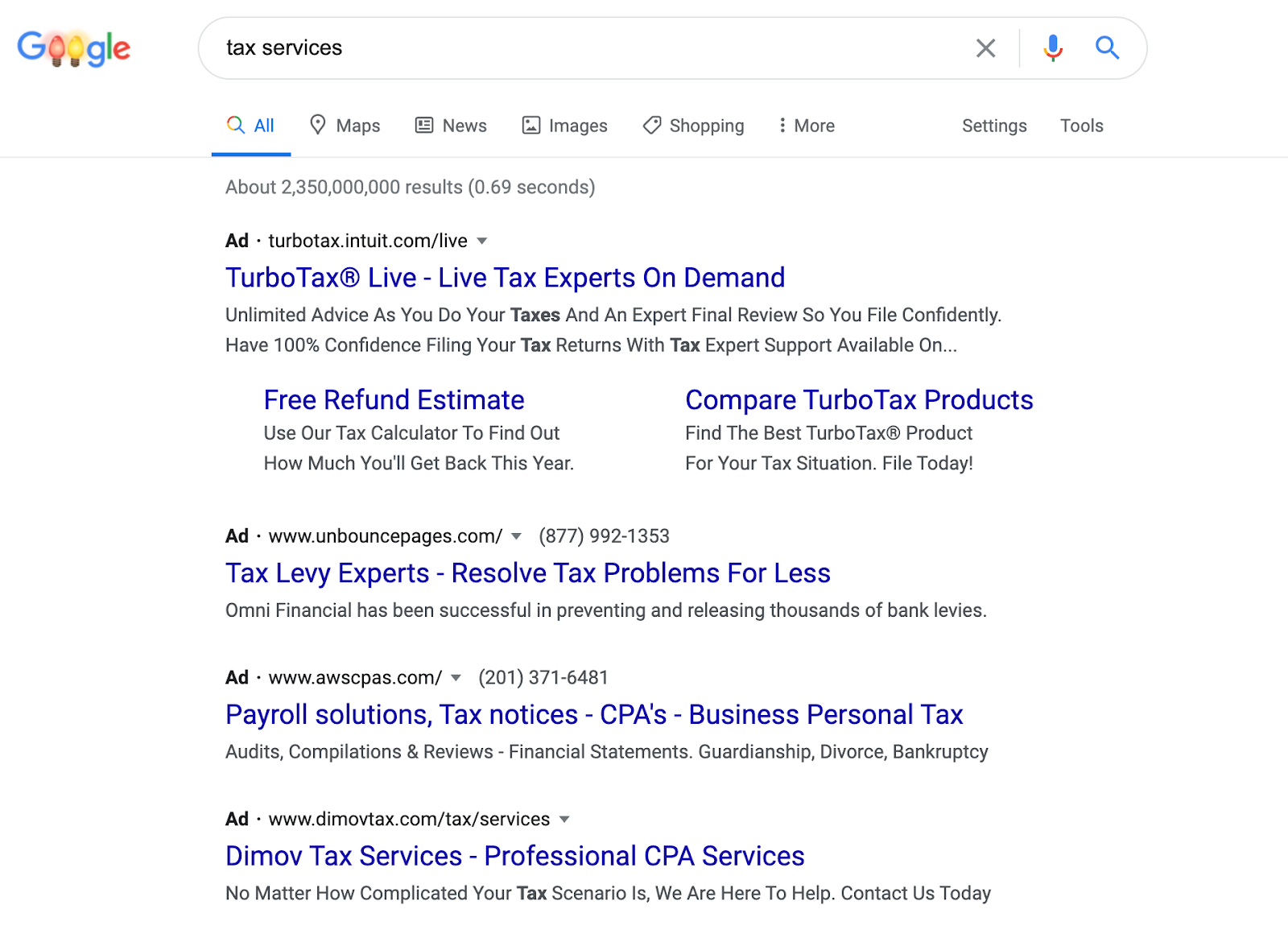
Task: Click the Shopping tab tag icon
Action: coord(652,125)
